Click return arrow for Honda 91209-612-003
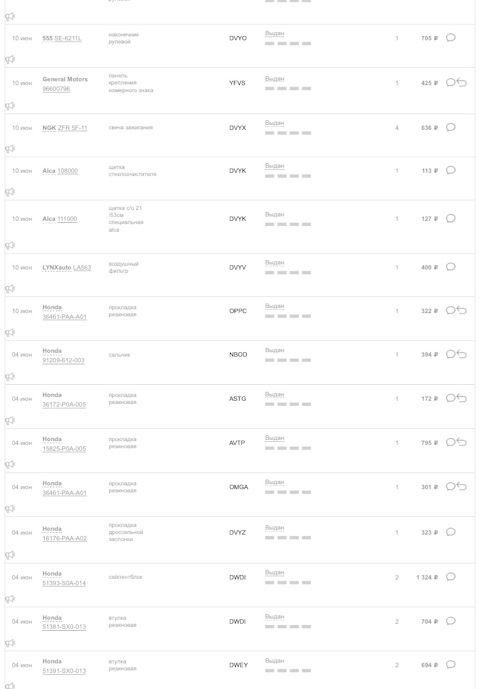480x689 pixels. click(462, 354)
